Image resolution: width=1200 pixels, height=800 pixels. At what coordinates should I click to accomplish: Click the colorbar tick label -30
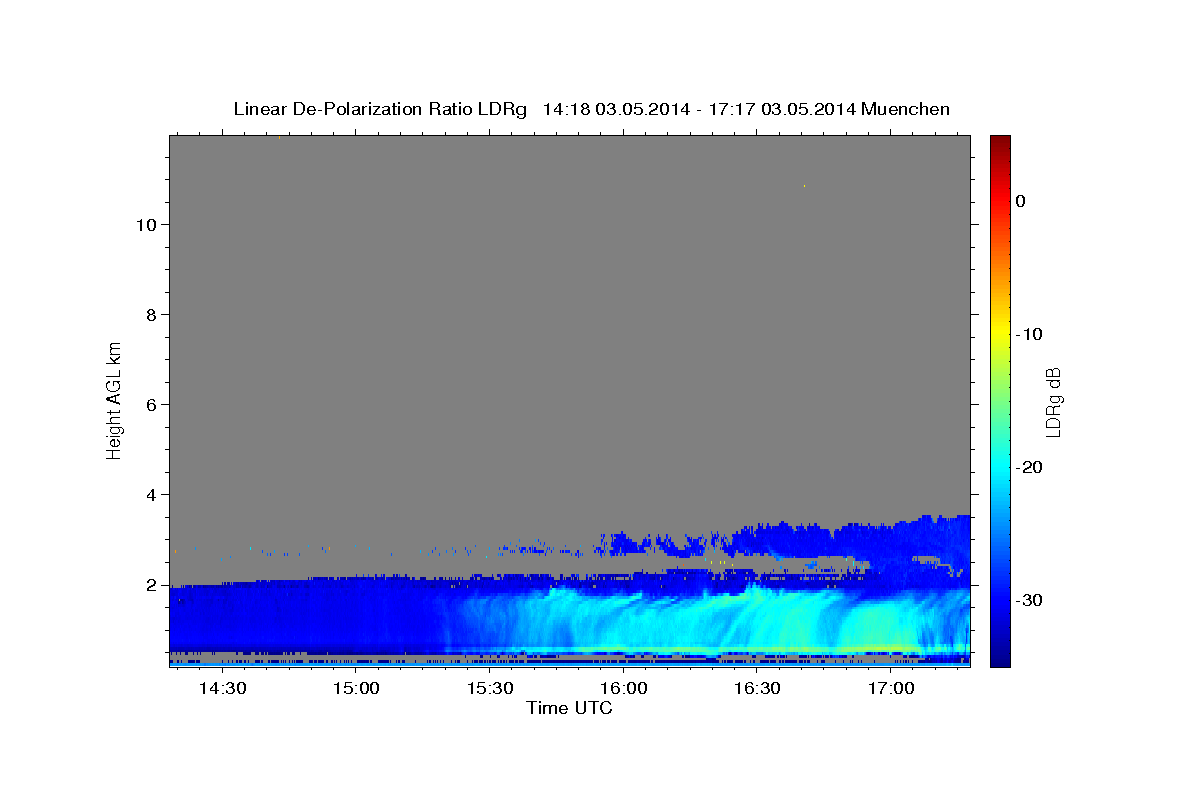coord(1028,600)
